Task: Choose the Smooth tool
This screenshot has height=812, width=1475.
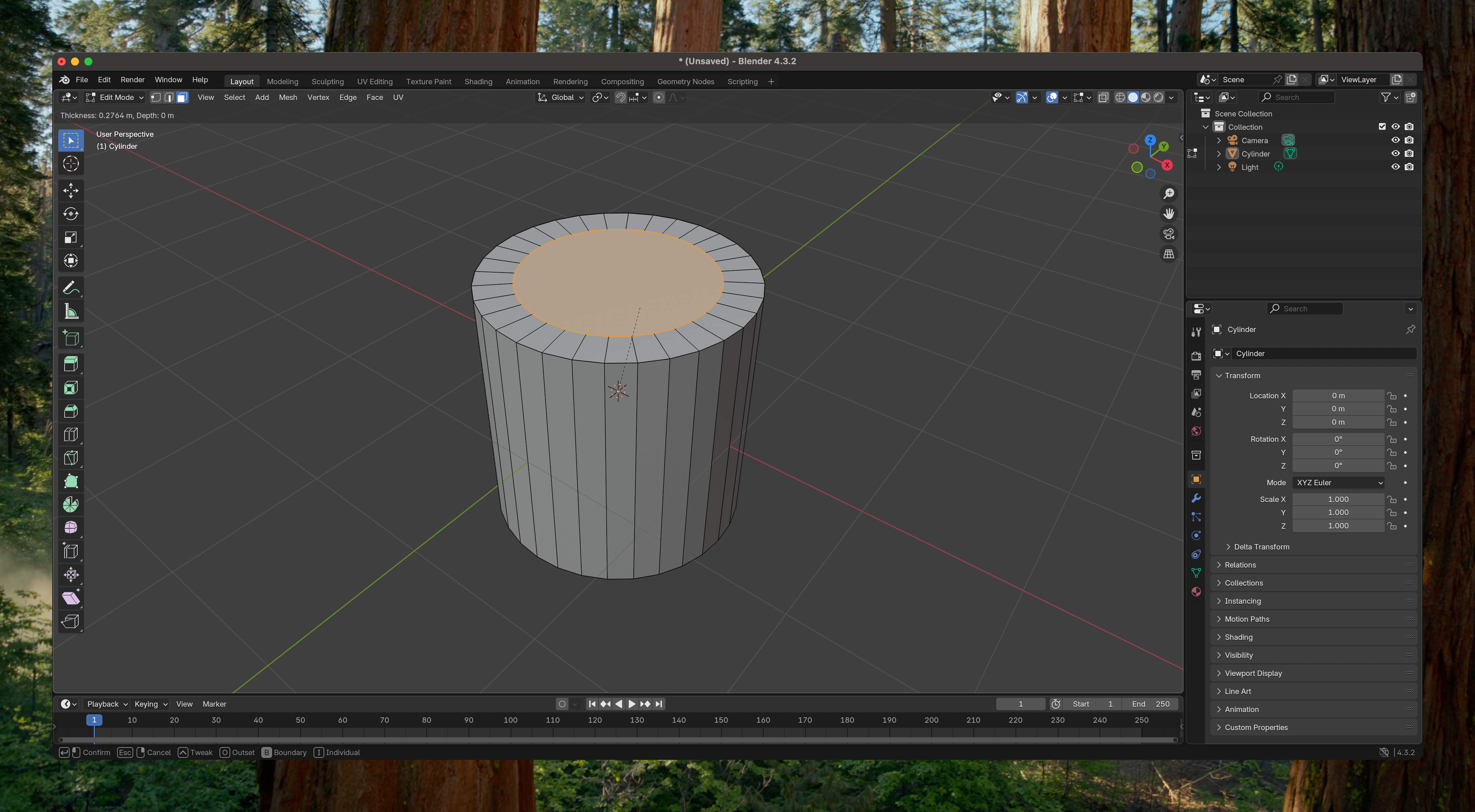Action: pyautogui.click(x=70, y=528)
